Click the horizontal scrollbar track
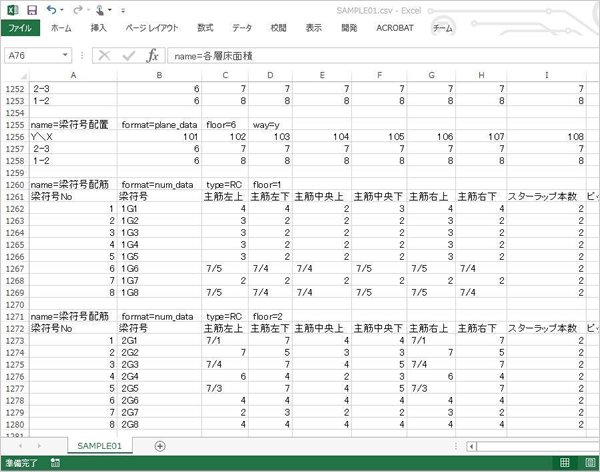 538,446
